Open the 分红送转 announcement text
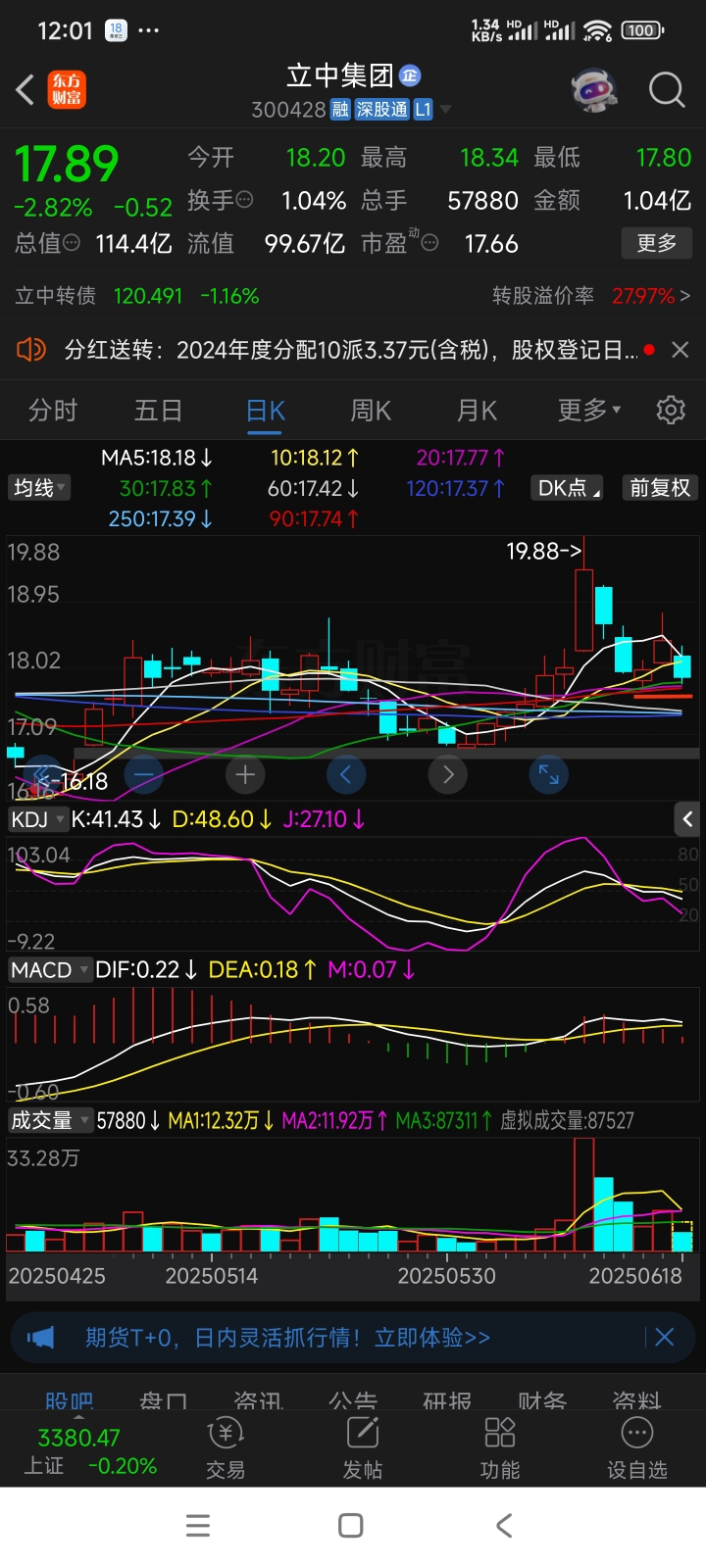Image resolution: width=706 pixels, height=1568 pixels. pyautogui.click(x=351, y=350)
